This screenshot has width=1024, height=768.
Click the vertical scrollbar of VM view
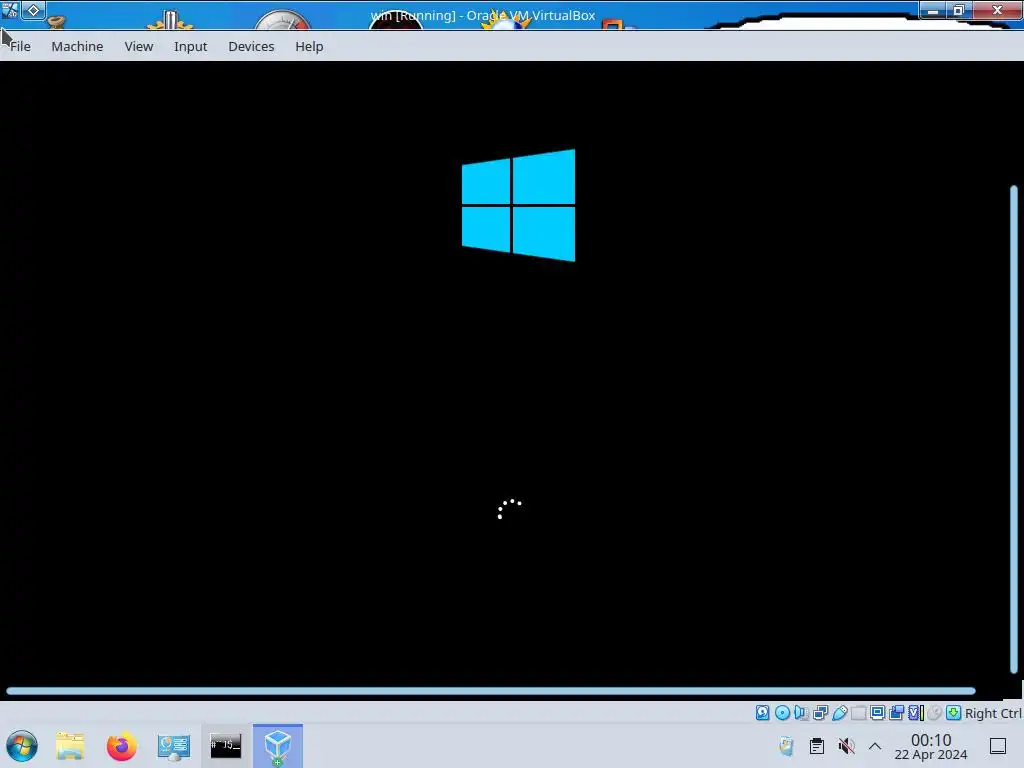(x=1014, y=430)
